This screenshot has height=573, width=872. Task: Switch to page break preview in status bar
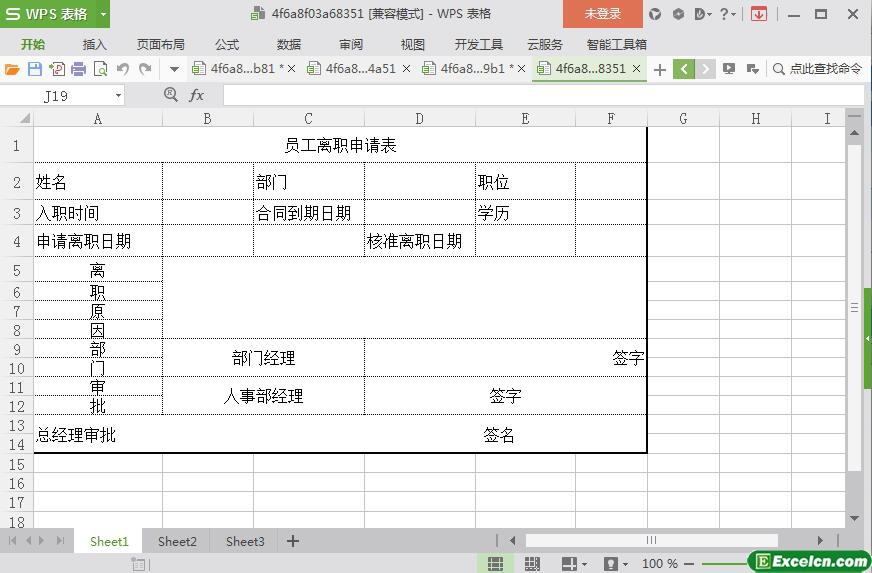tap(532, 564)
